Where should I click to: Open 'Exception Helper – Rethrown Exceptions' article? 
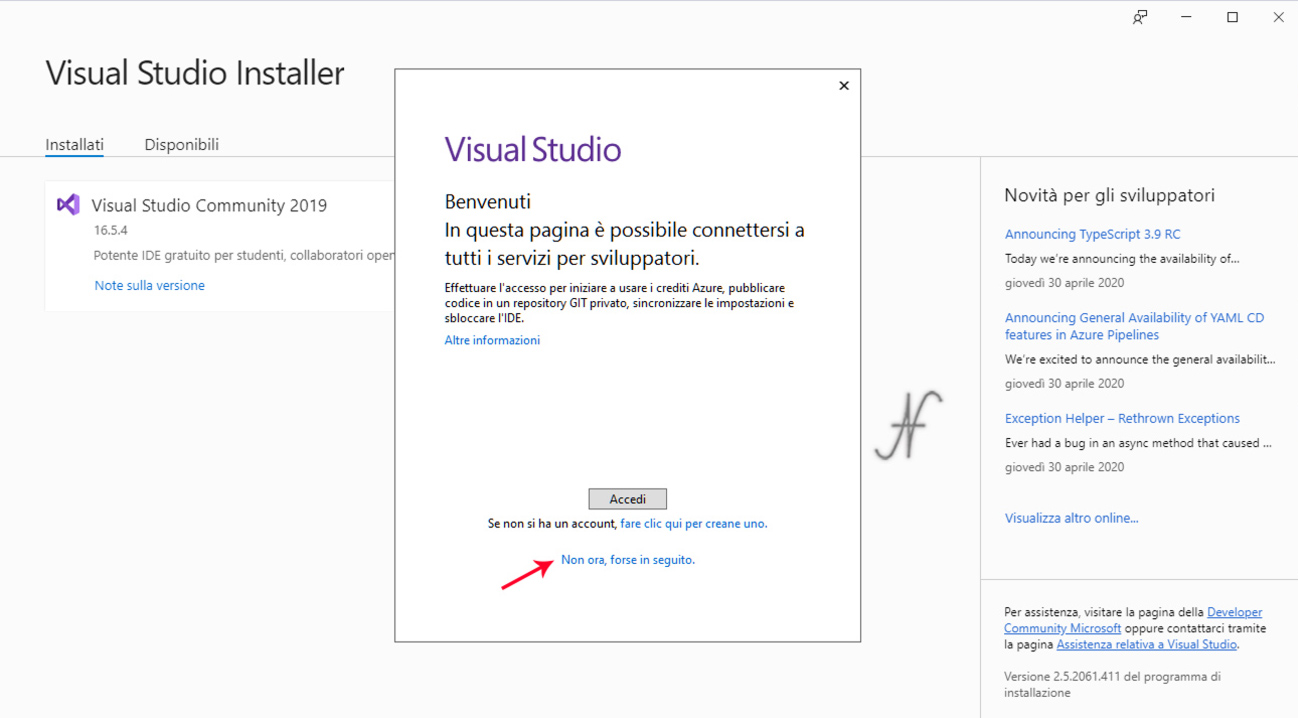[1122, 418]
